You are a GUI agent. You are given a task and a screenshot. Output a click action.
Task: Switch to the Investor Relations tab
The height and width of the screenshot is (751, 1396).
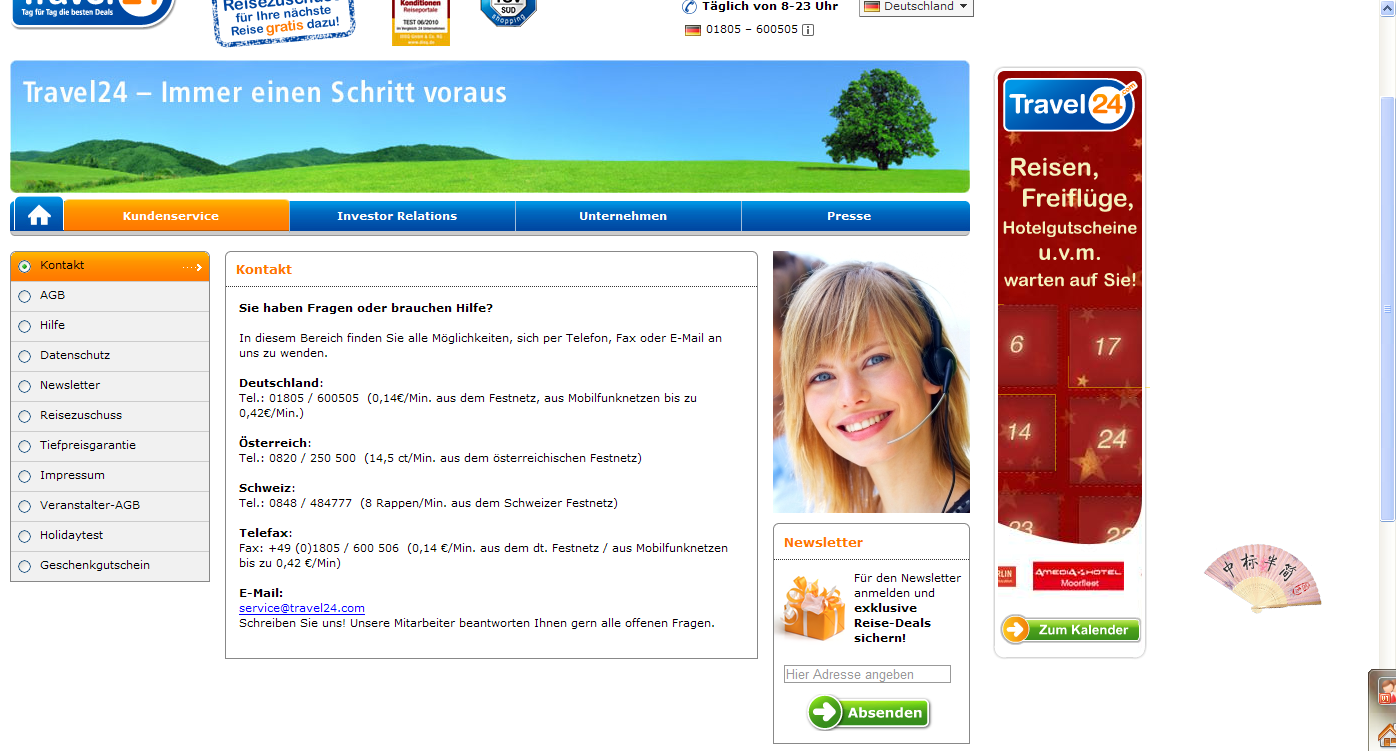402,216
